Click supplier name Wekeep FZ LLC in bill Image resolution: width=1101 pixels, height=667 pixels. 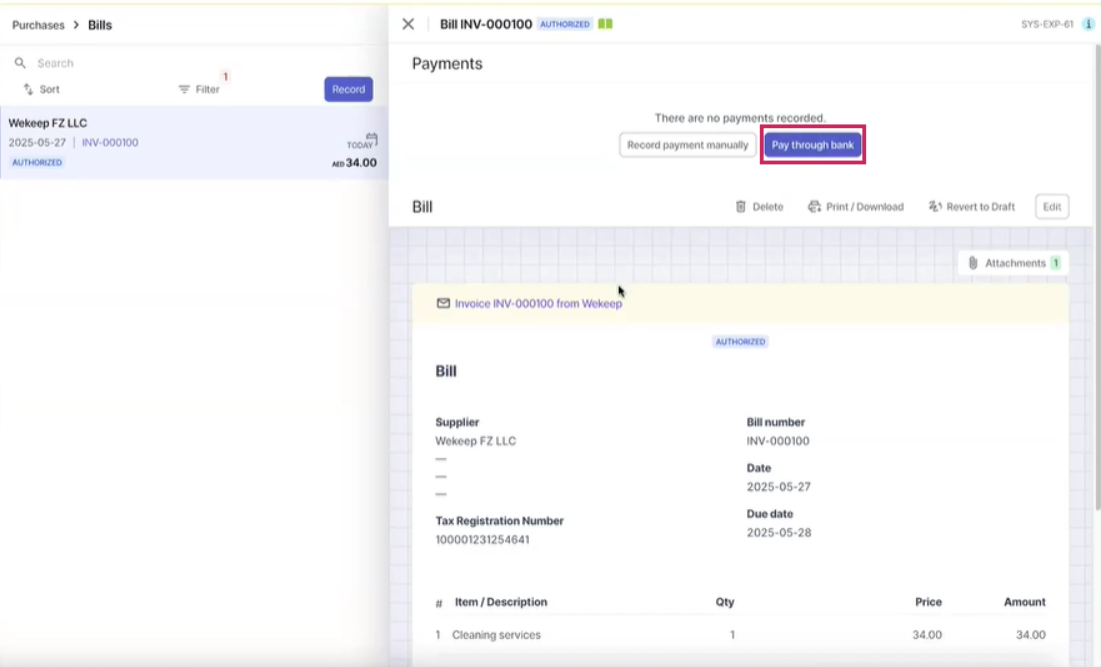pos(475,441)
